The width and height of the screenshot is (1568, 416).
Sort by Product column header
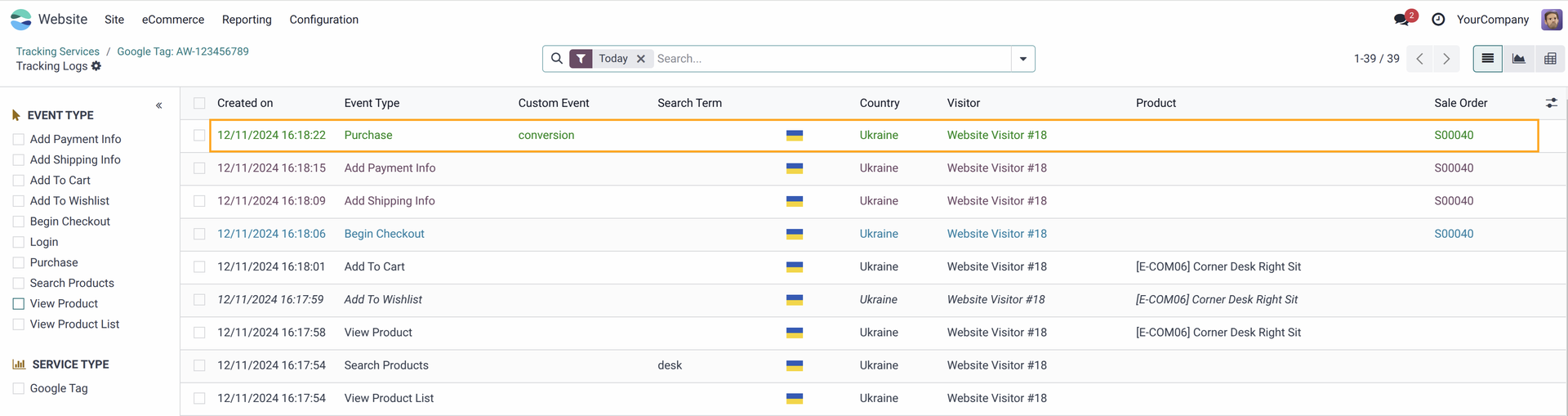pyautogui.click(x=1156, y=103)
